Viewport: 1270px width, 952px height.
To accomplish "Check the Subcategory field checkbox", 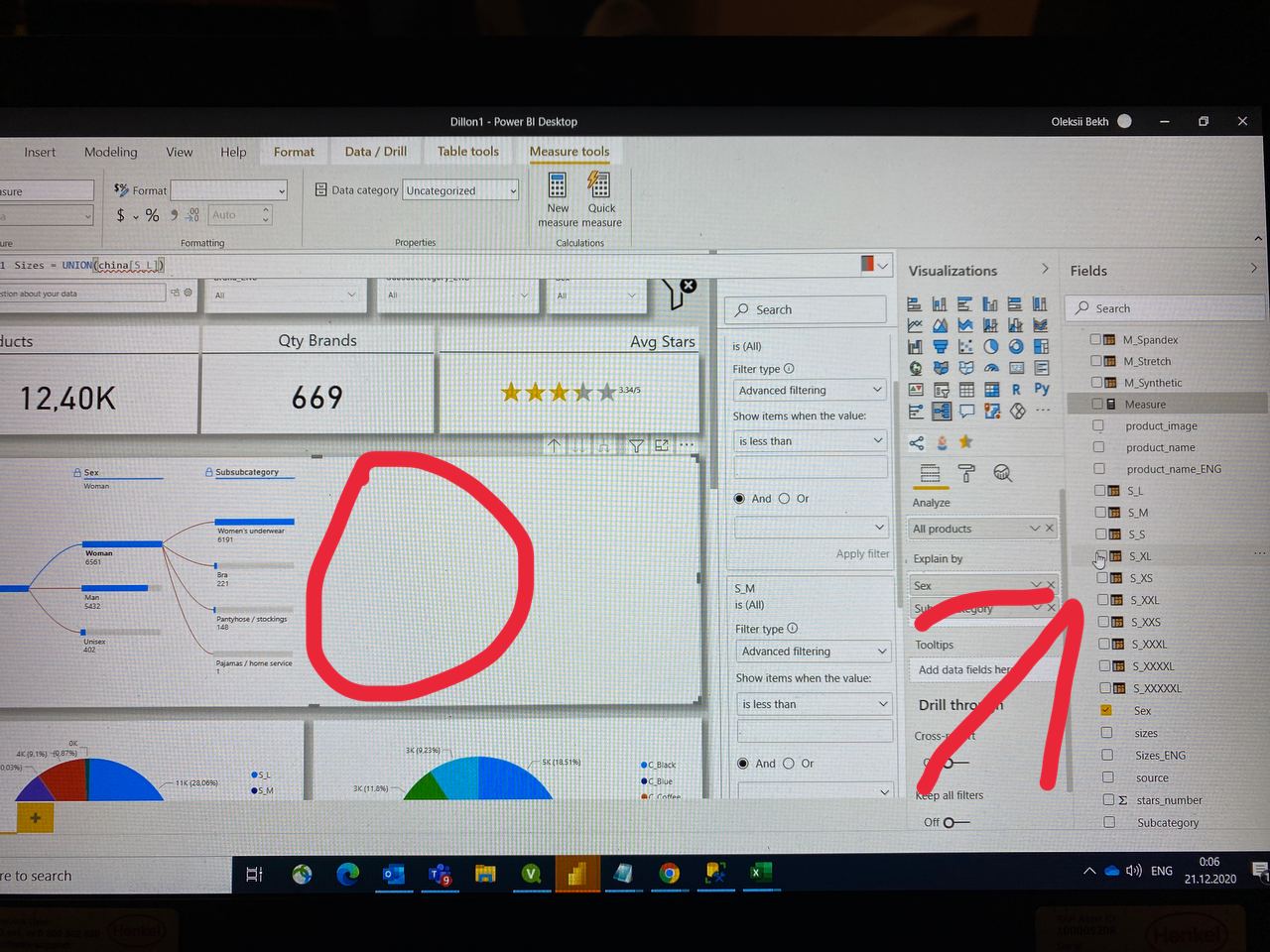I will [1109, 822].
